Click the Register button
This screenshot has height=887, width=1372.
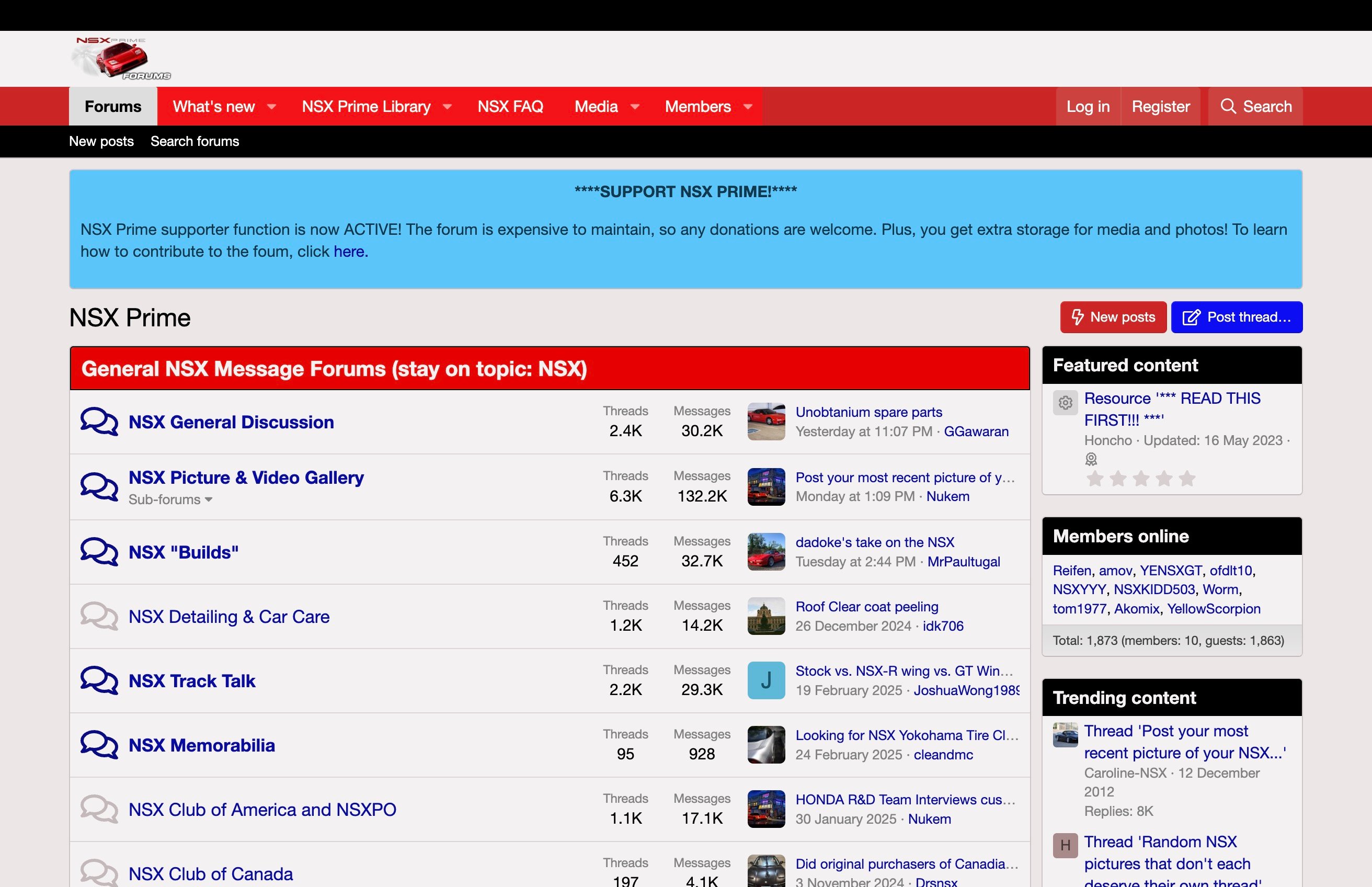[1161, 107]
